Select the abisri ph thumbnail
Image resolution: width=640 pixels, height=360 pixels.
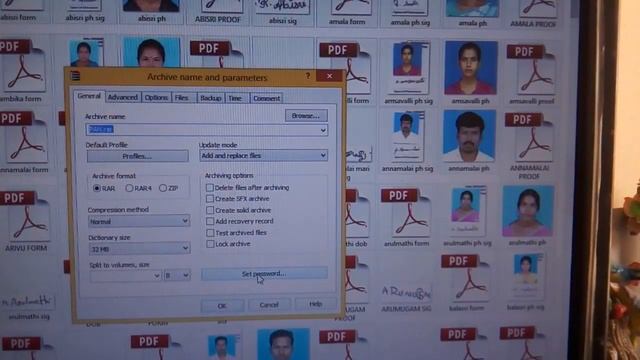(x=151, y=11)
